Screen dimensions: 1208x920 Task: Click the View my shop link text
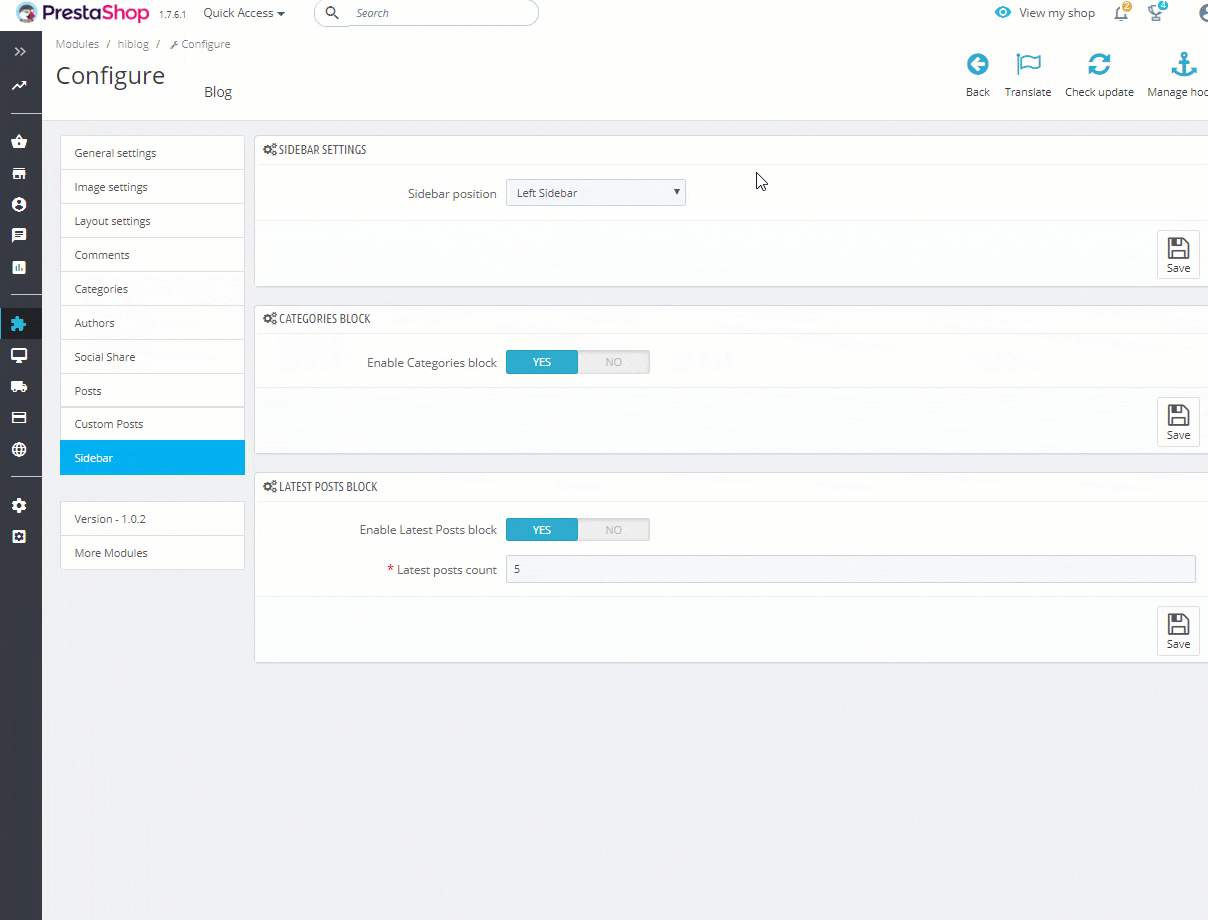pyautogui.click(x=1057, y=13)
